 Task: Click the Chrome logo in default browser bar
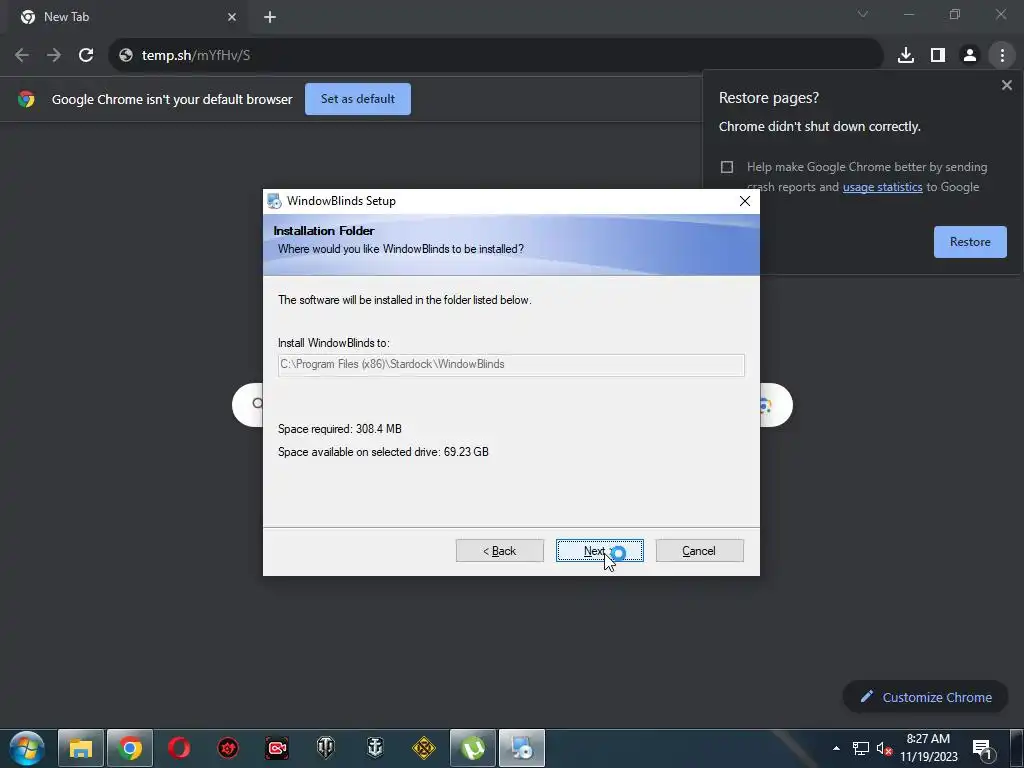point(26,99)
